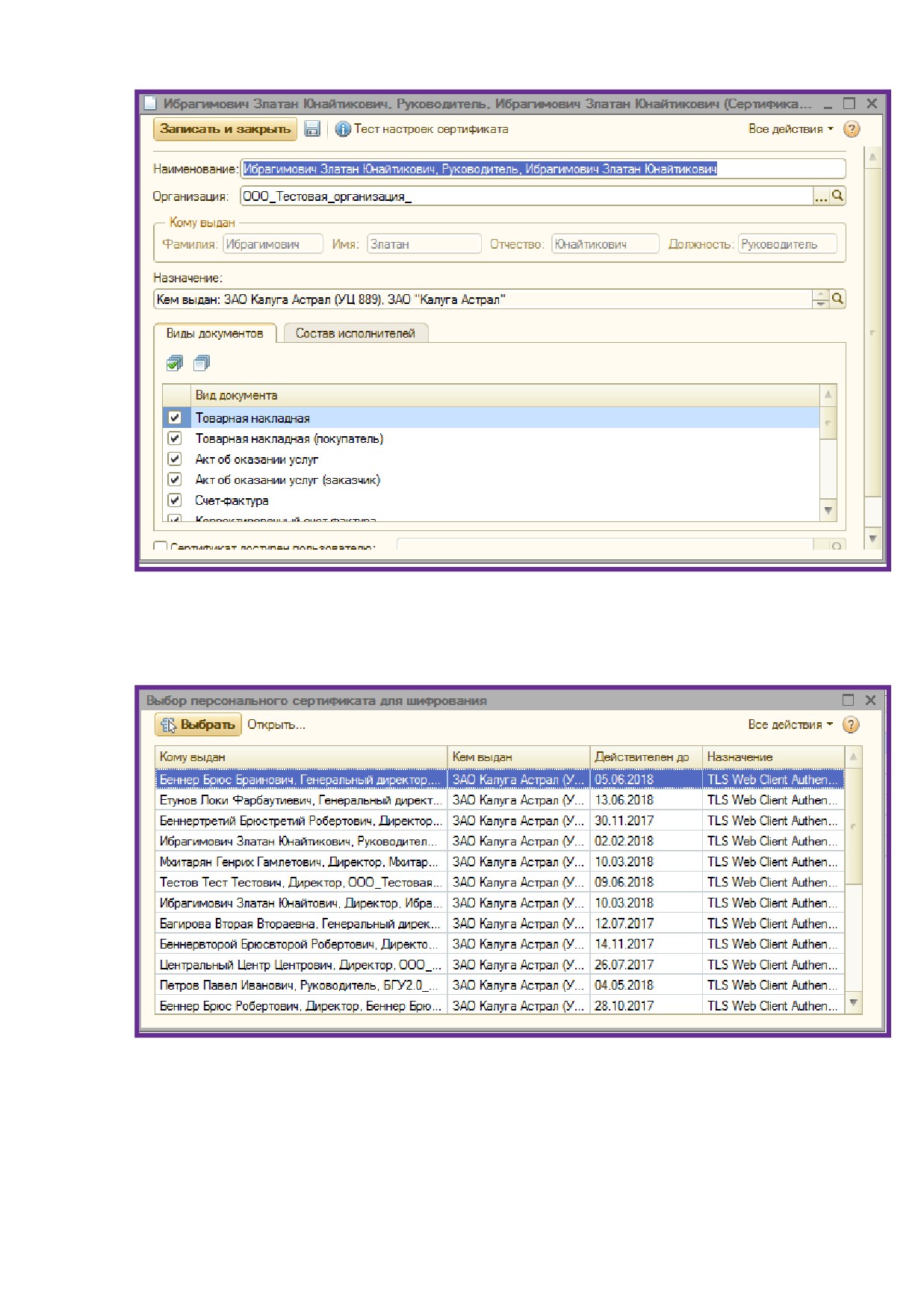Click Вид документа column header
Image resolution: width=924 pixels, height=1310 pixels.
(x=505, y=395)
